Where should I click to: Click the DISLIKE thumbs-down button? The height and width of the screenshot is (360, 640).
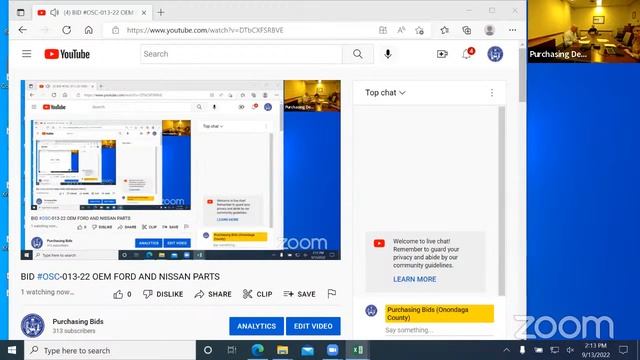pyautogui.click(x=163, y=294)
